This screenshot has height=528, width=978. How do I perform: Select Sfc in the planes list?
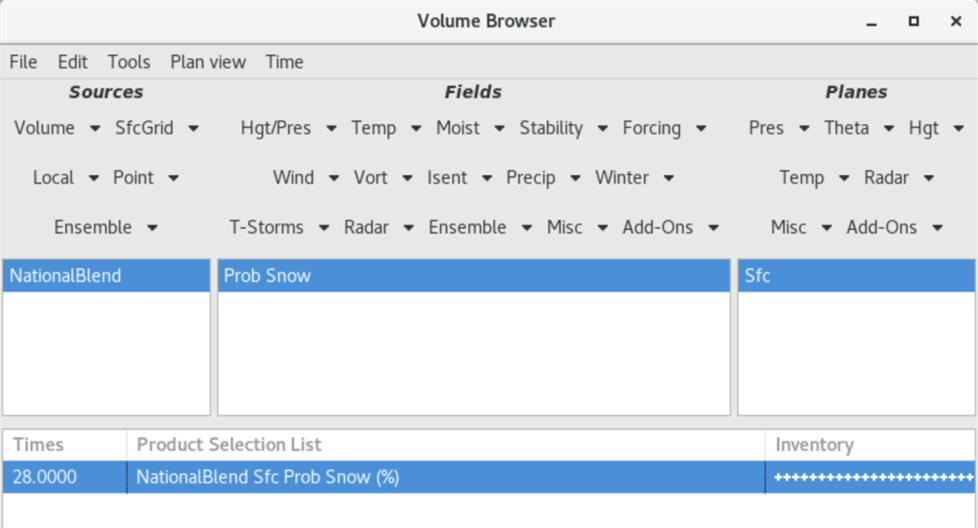[x=856, y=276]
